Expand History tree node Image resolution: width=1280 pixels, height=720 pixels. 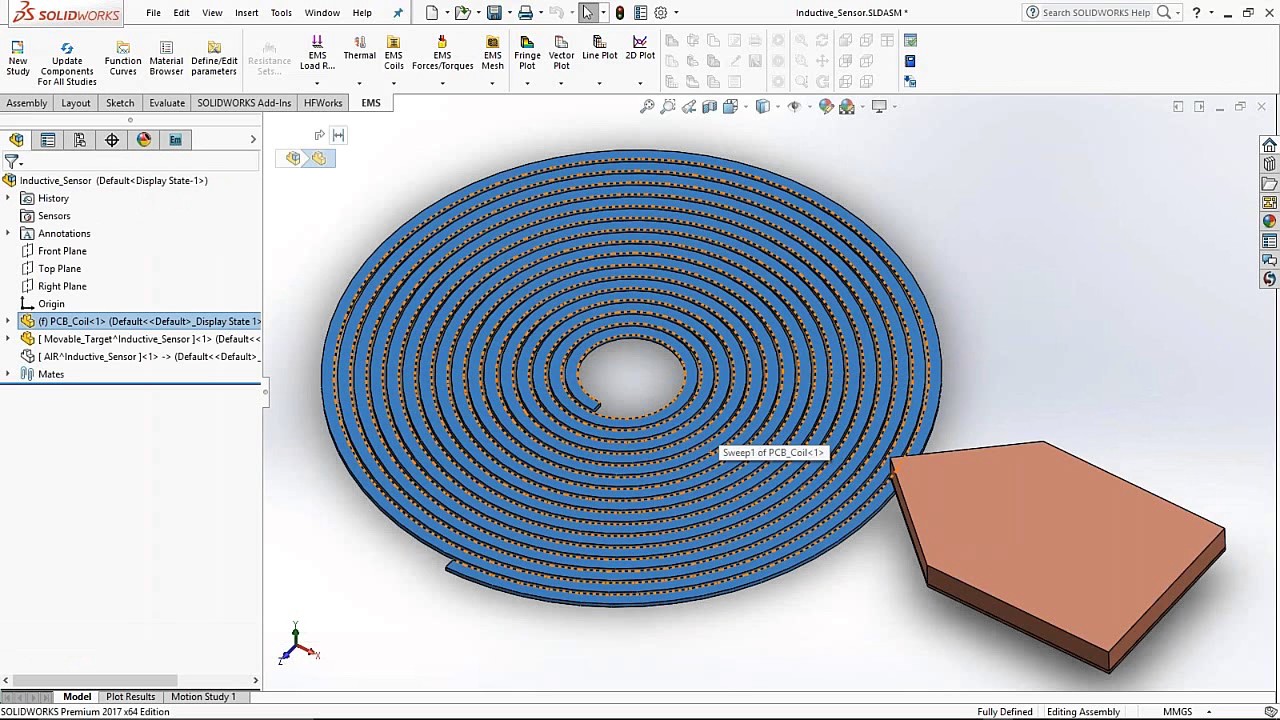click(x=8, y=198)
